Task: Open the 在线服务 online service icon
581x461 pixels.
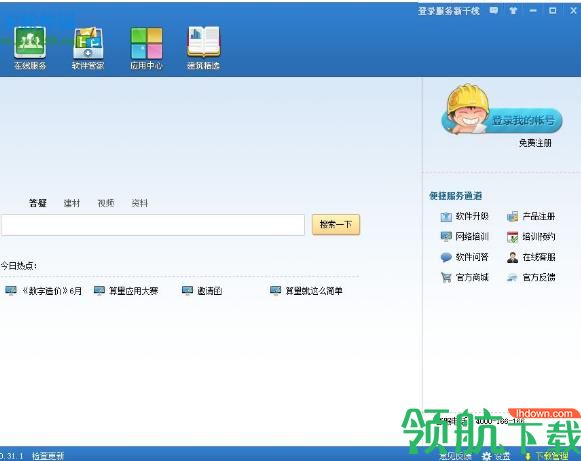Action: pyautogui.click(x=30, y=42)
